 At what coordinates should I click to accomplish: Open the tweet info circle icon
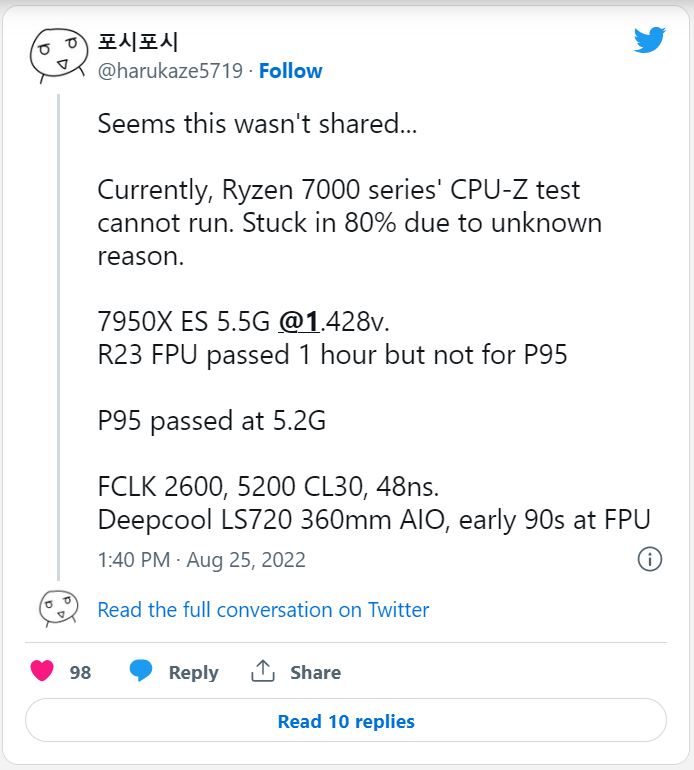(650, 559)
